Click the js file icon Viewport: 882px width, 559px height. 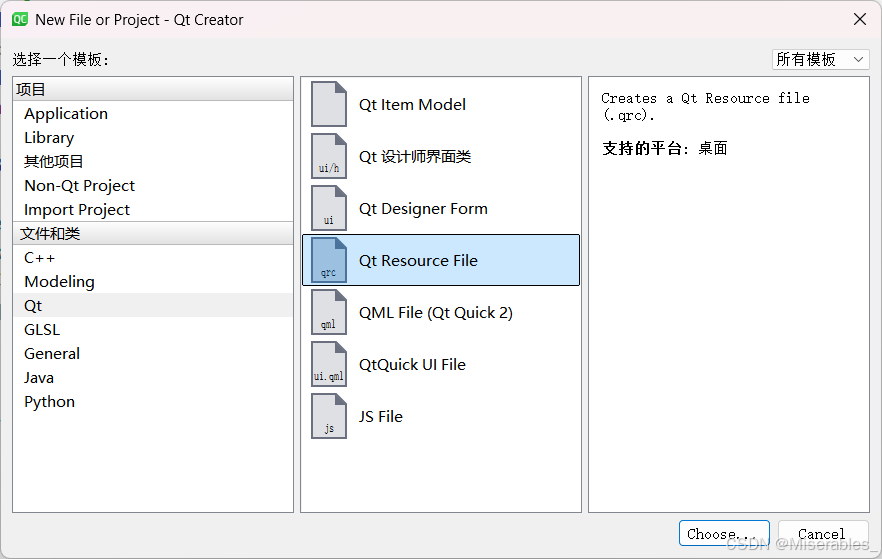329,416
